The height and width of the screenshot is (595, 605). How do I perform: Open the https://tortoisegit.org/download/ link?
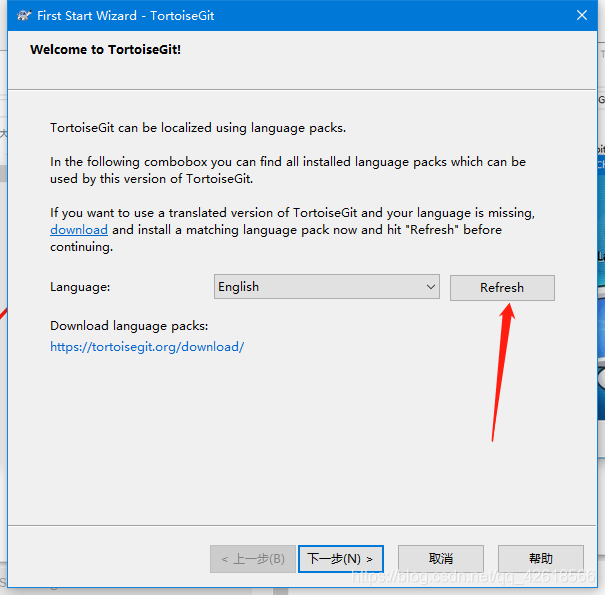pos(147,347)
